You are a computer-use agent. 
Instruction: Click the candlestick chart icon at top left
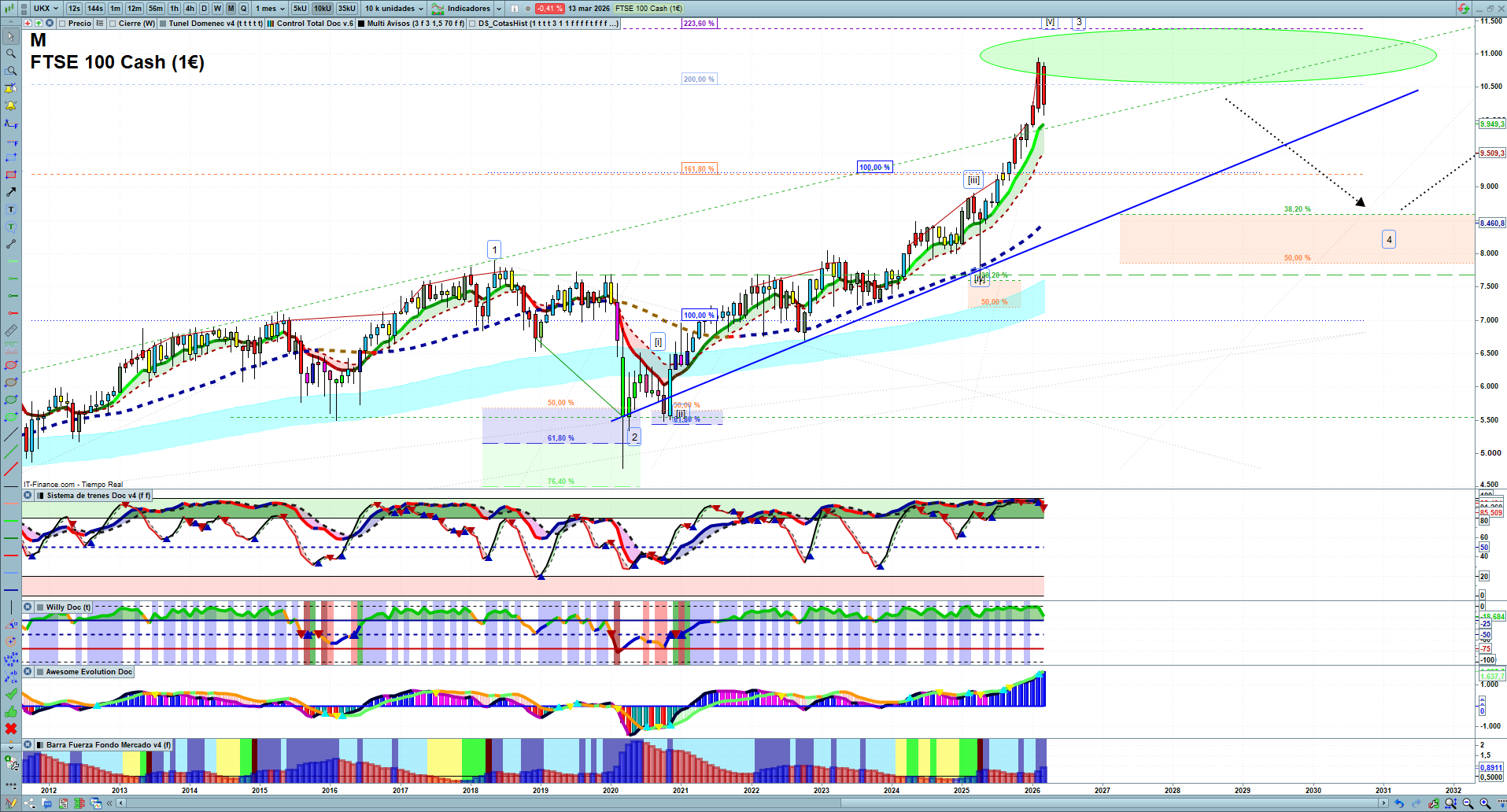[9, 9]
